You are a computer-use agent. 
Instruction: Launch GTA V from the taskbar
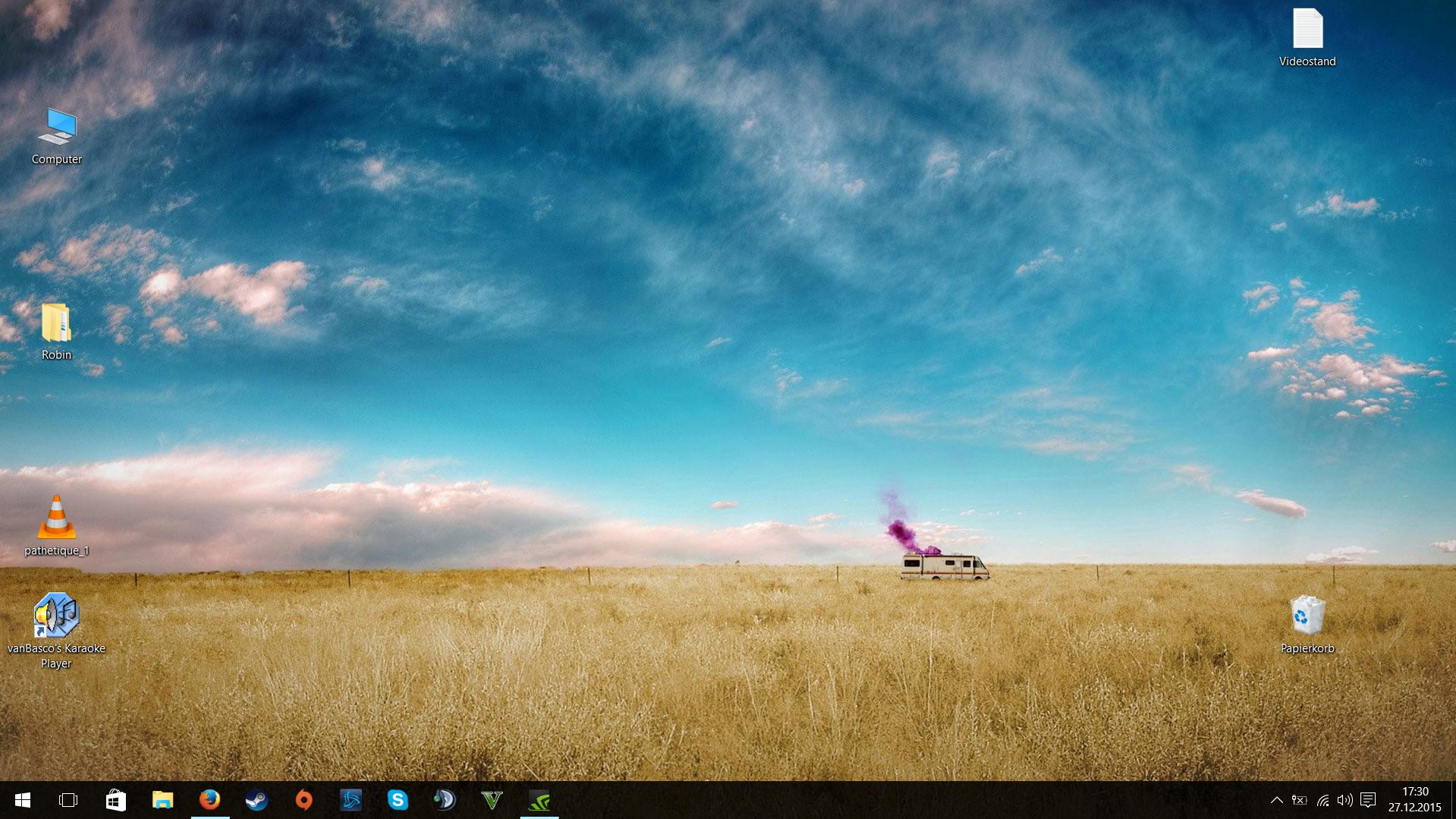tap(492, 800)
